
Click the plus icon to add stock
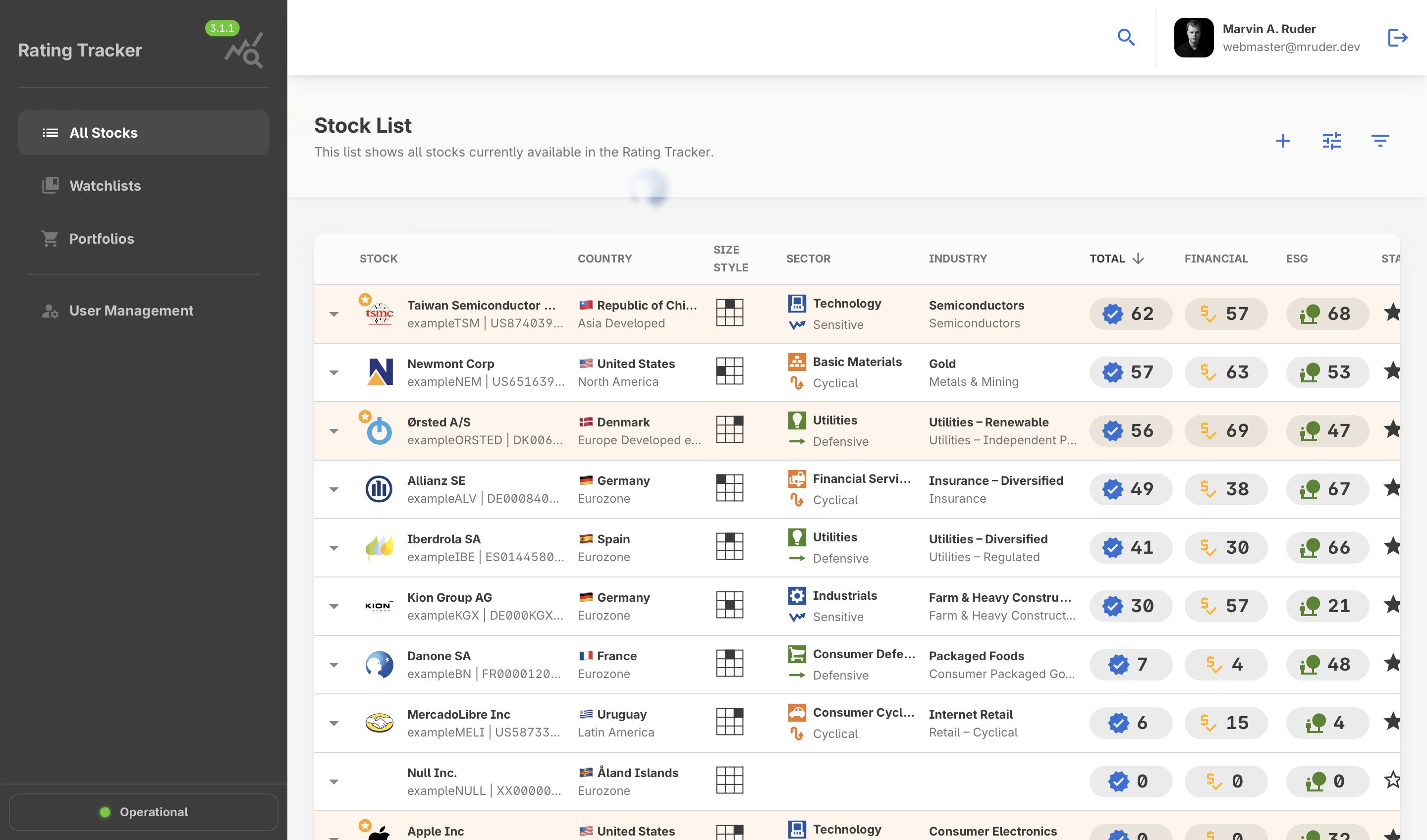tap(1283, 141)
